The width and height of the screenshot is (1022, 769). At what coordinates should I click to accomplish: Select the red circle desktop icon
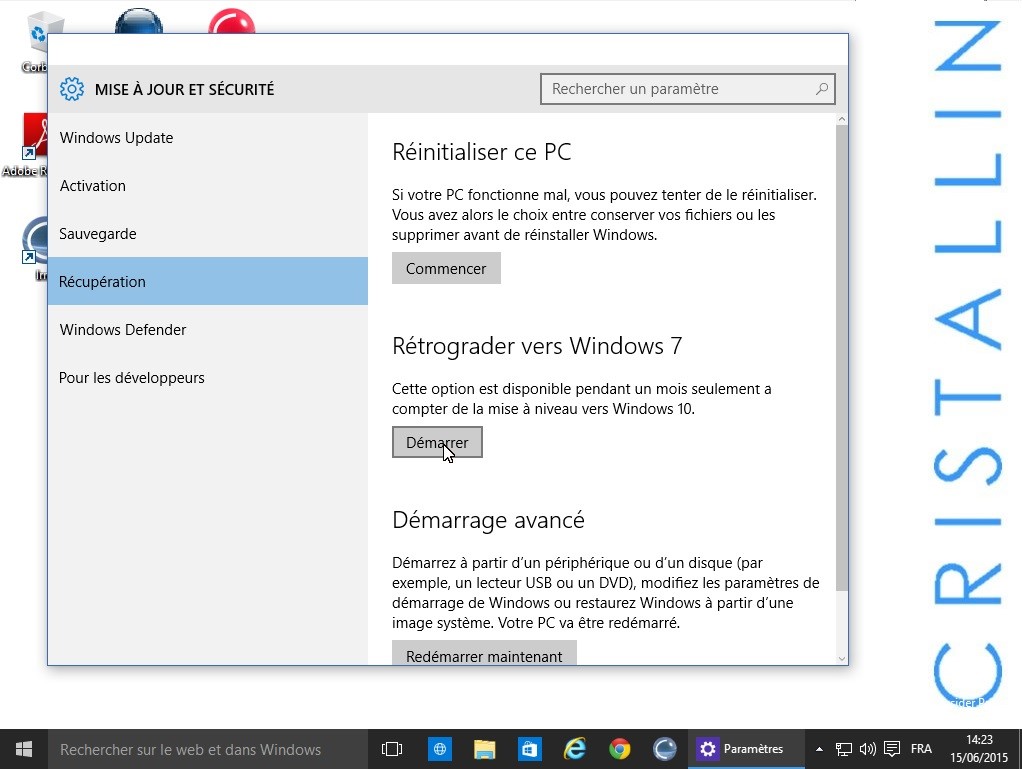click(231, 21)
